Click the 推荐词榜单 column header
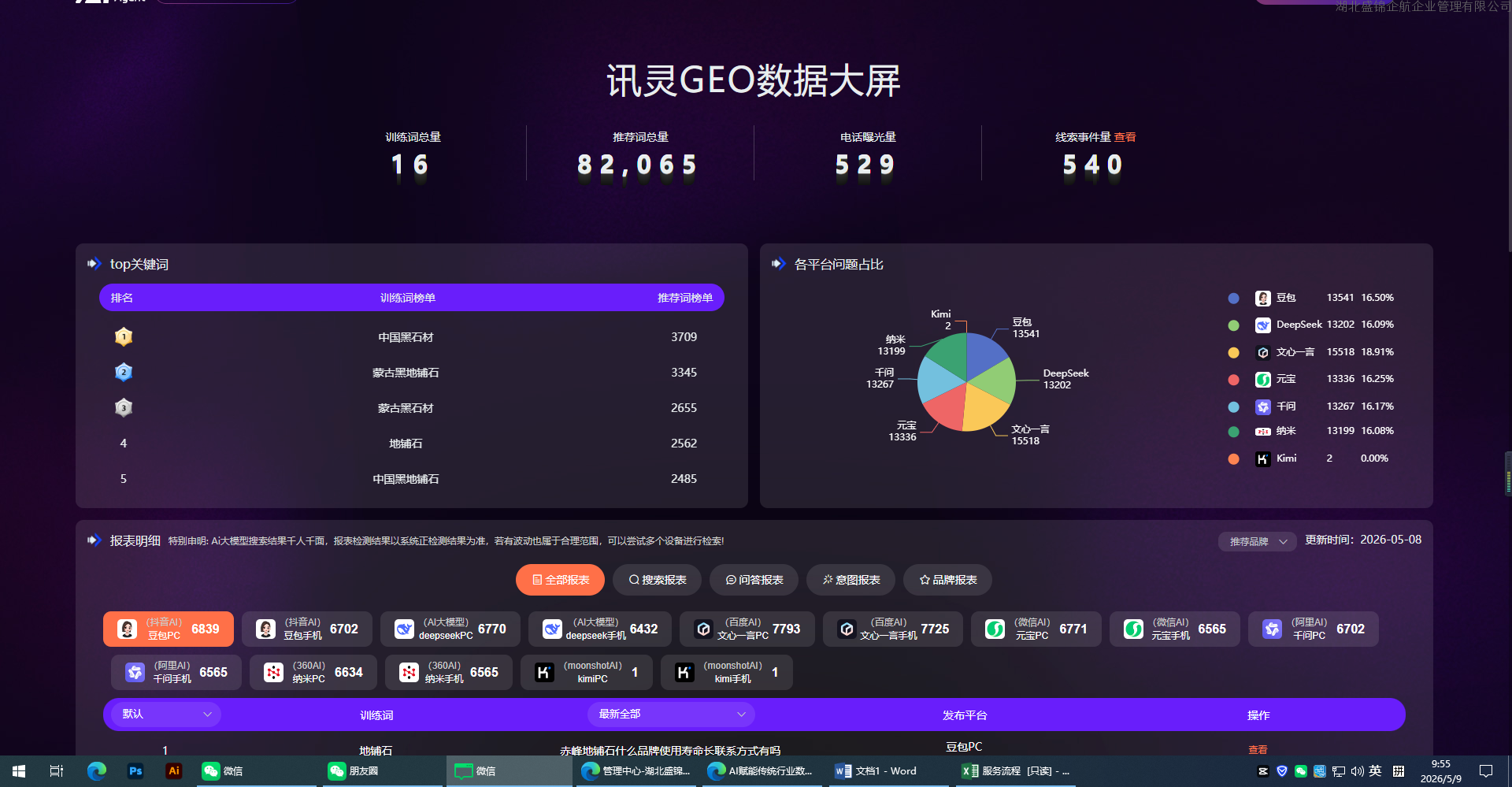 tap(685, 298)
